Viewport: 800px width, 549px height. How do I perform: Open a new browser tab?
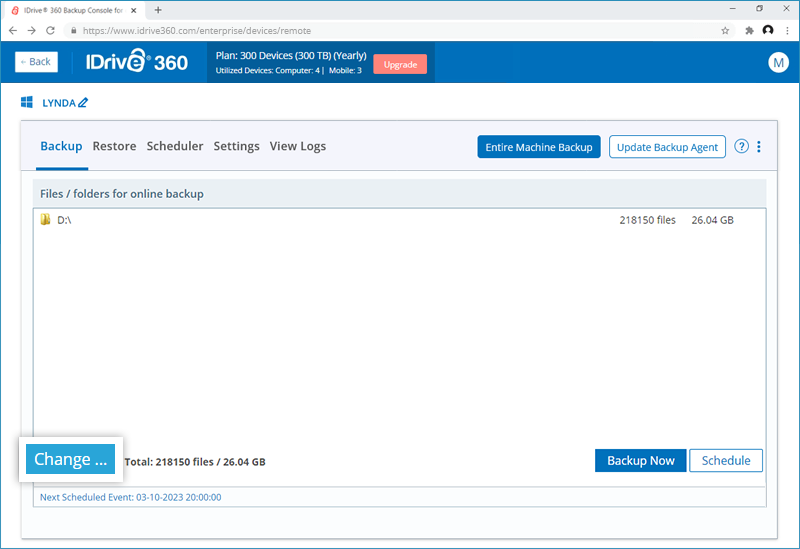pos(158,10)
